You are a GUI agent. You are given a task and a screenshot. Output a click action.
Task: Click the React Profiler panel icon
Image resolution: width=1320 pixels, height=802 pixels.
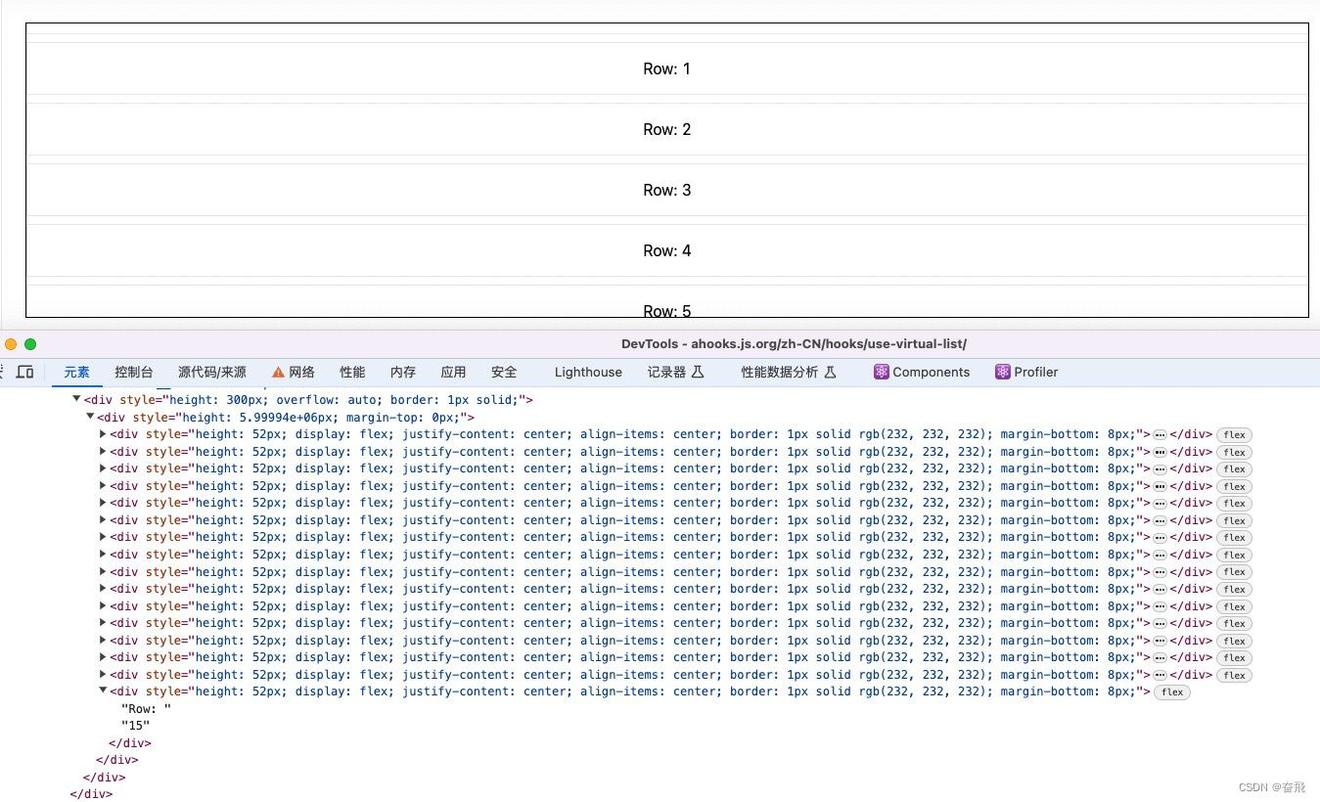click(x=1002, y=372)
